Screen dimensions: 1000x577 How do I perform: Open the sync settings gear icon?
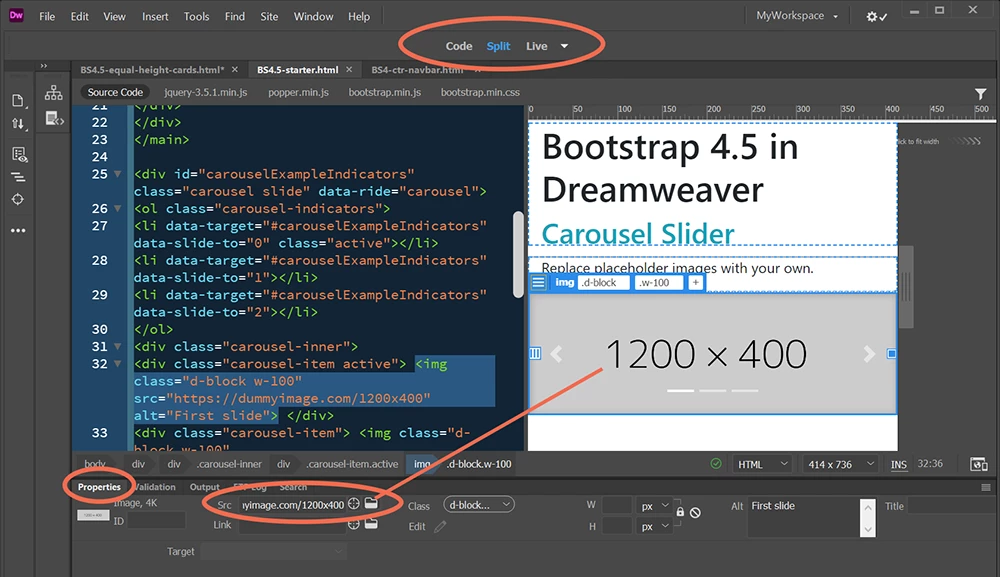[x=876, y=17]
